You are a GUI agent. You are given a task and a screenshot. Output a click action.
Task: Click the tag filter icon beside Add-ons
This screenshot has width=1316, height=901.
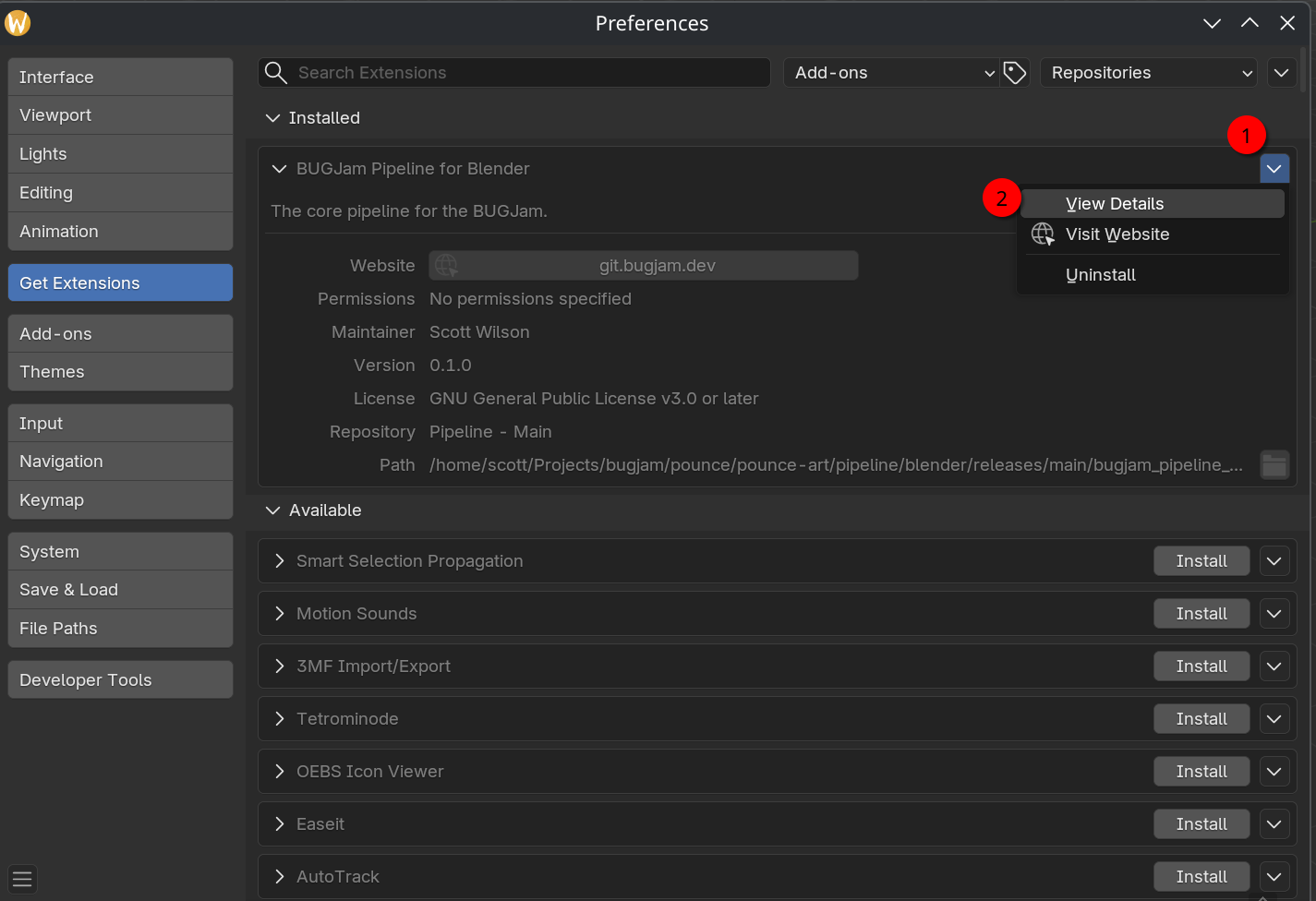tap(1015, 73)
